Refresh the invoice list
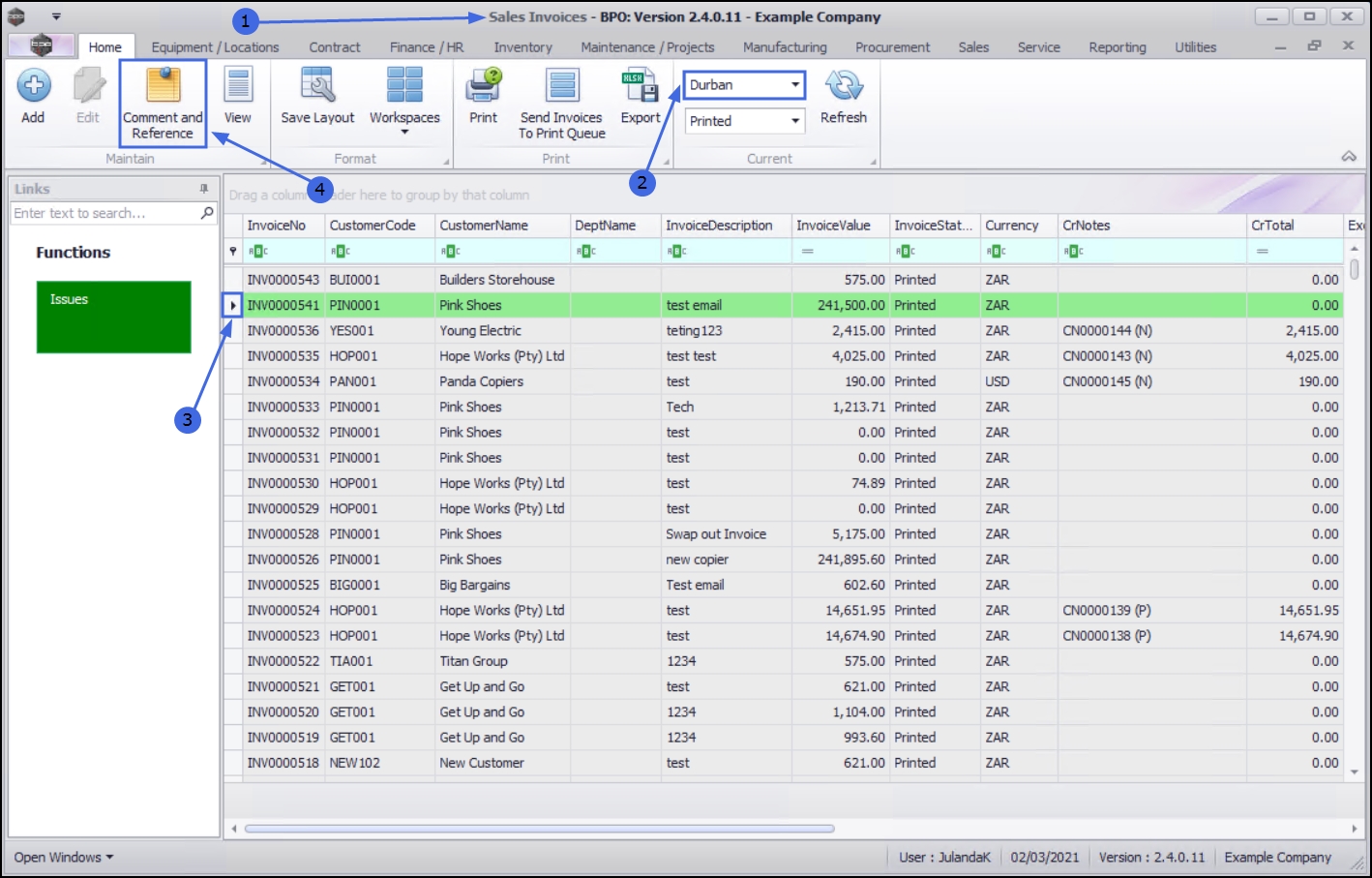This screenshot has width=1372, height=878. [x=843, y=96]
